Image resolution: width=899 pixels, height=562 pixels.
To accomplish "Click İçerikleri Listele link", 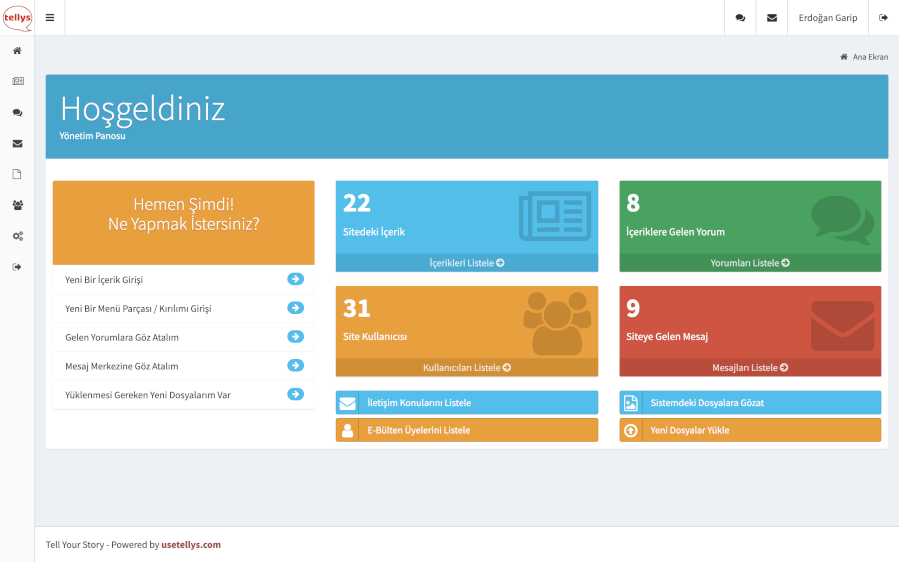I will [x=466, y=263].
